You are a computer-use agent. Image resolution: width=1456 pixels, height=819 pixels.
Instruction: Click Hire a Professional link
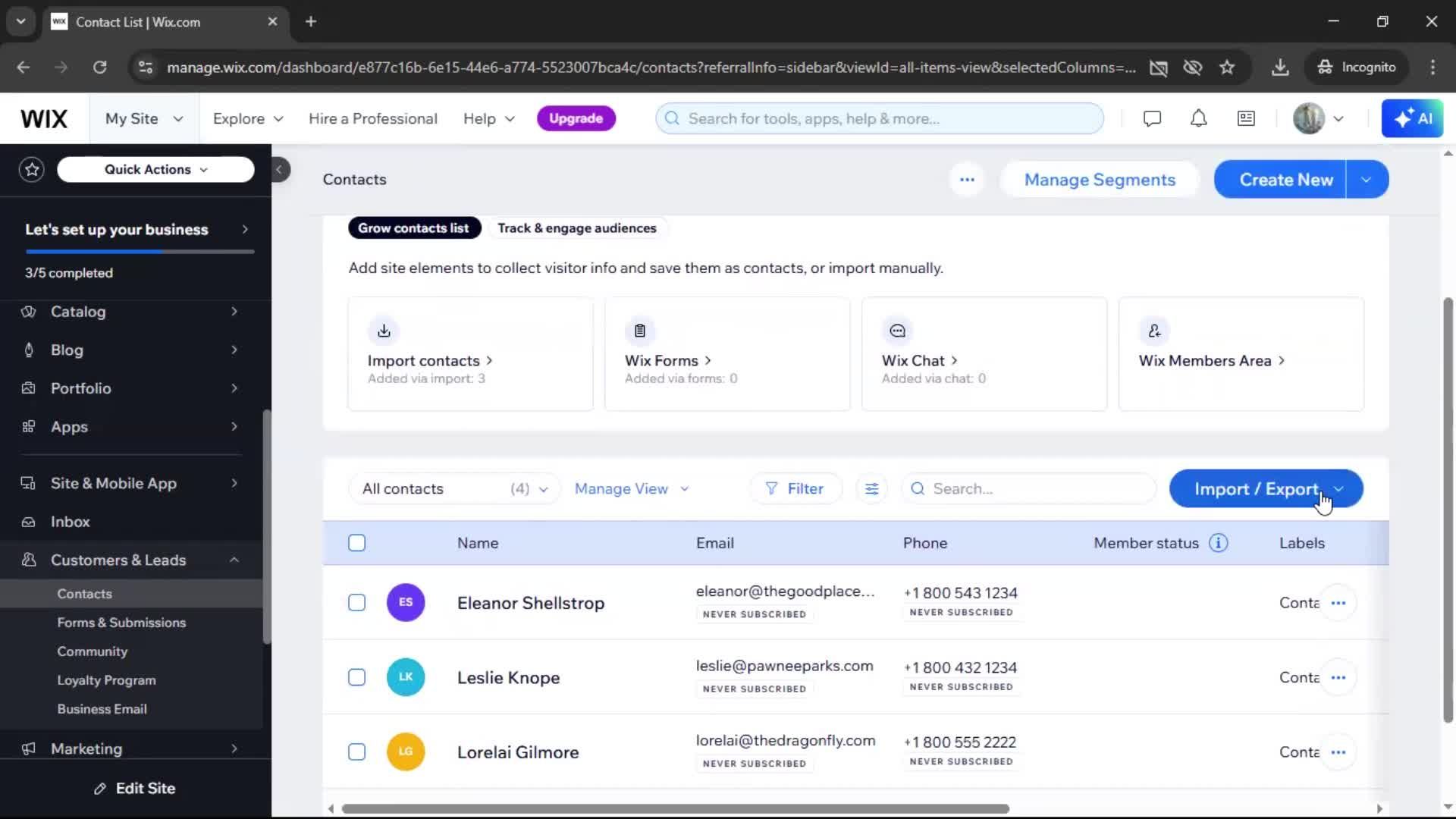pyautogui.click(x=372, y=119)
